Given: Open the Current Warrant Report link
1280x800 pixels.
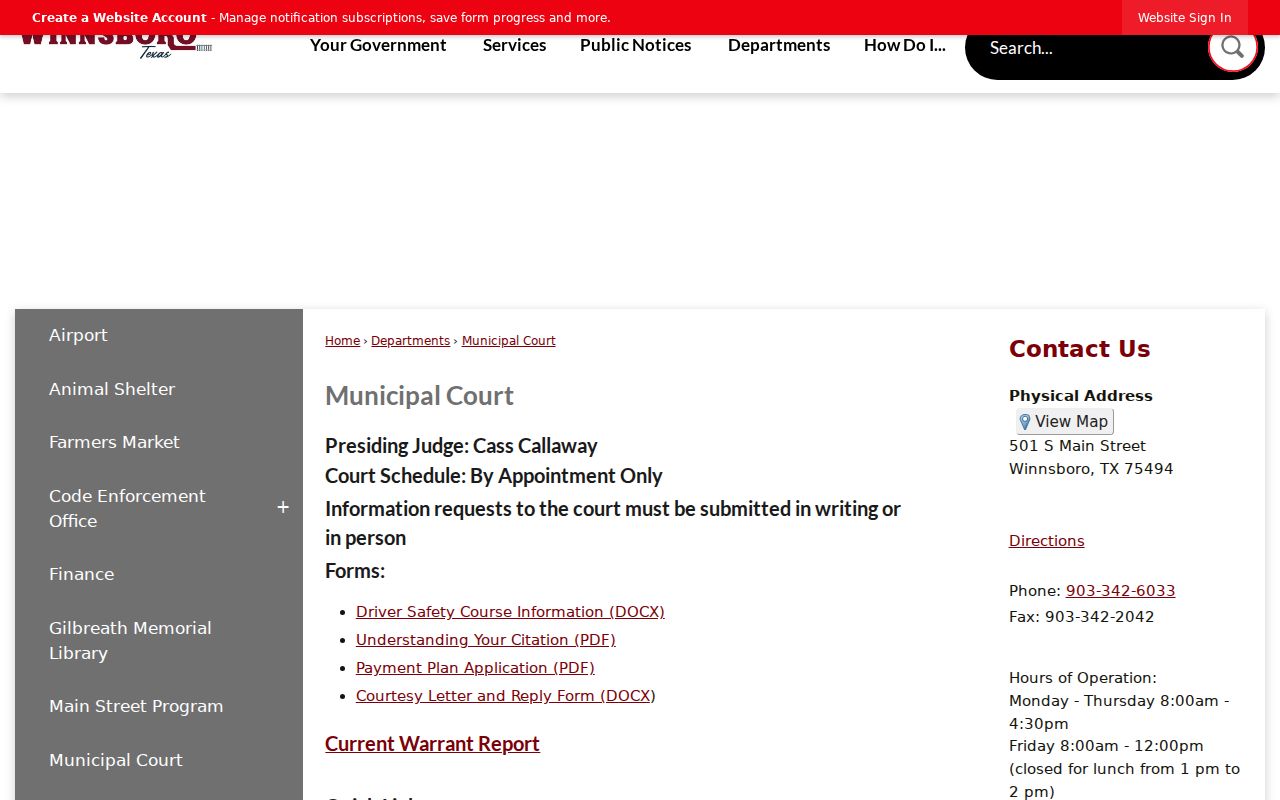Looking at the screenshot, I should pos(432,744).
